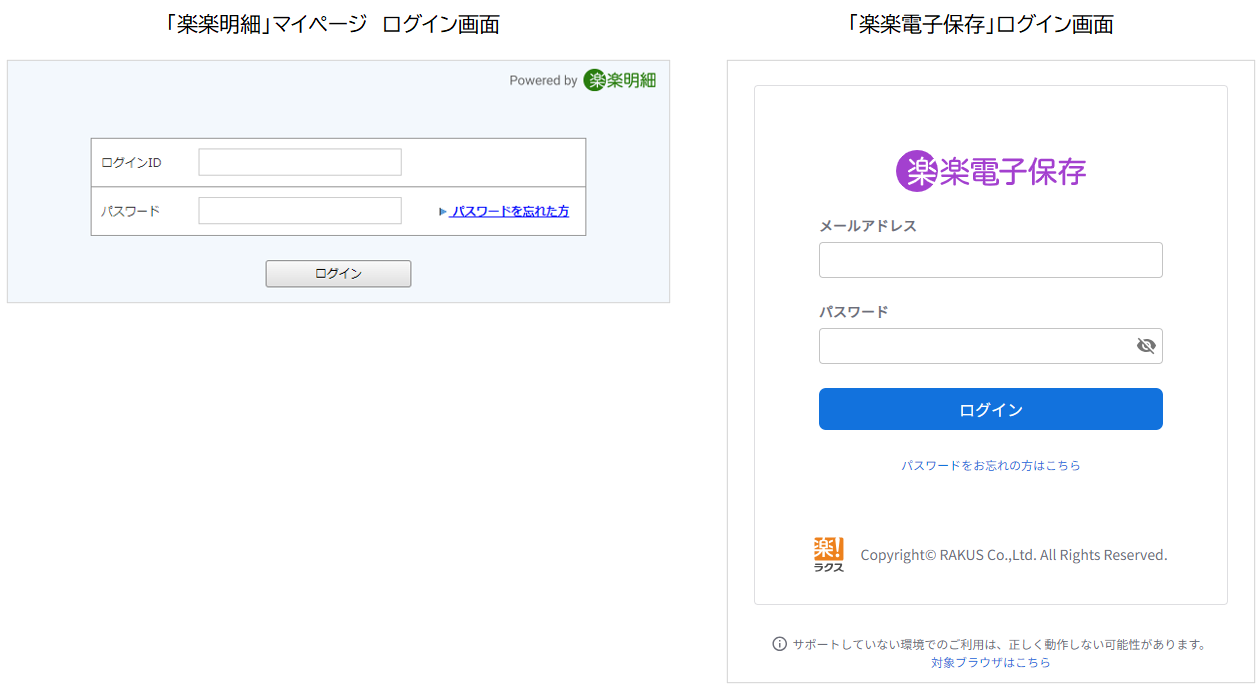This screenshot has height=688, width=1259.
Task: Click the purple 楽楽電子保存 logo
Action: click(x=990, y=171)
